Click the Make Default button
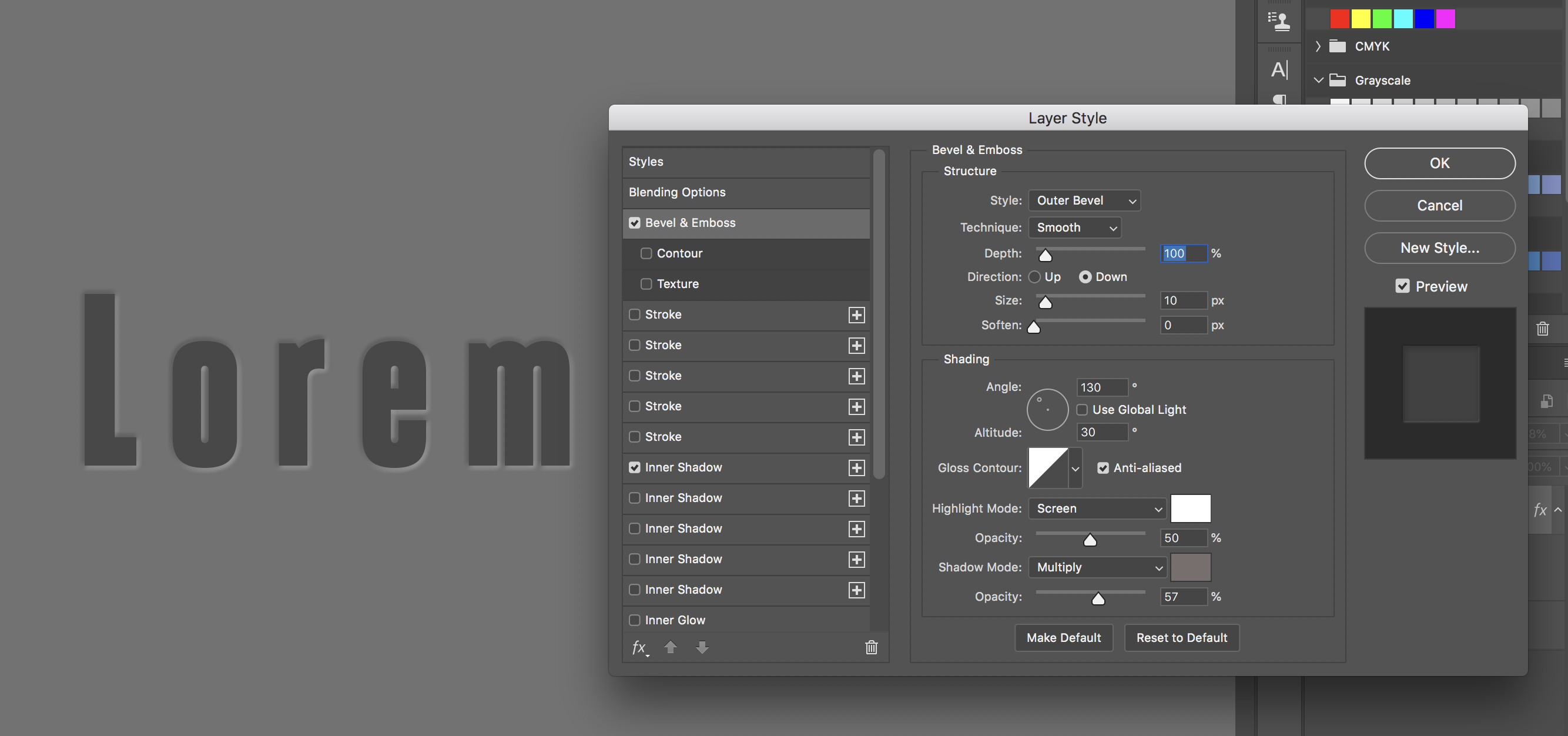 tap(1063, 637)
